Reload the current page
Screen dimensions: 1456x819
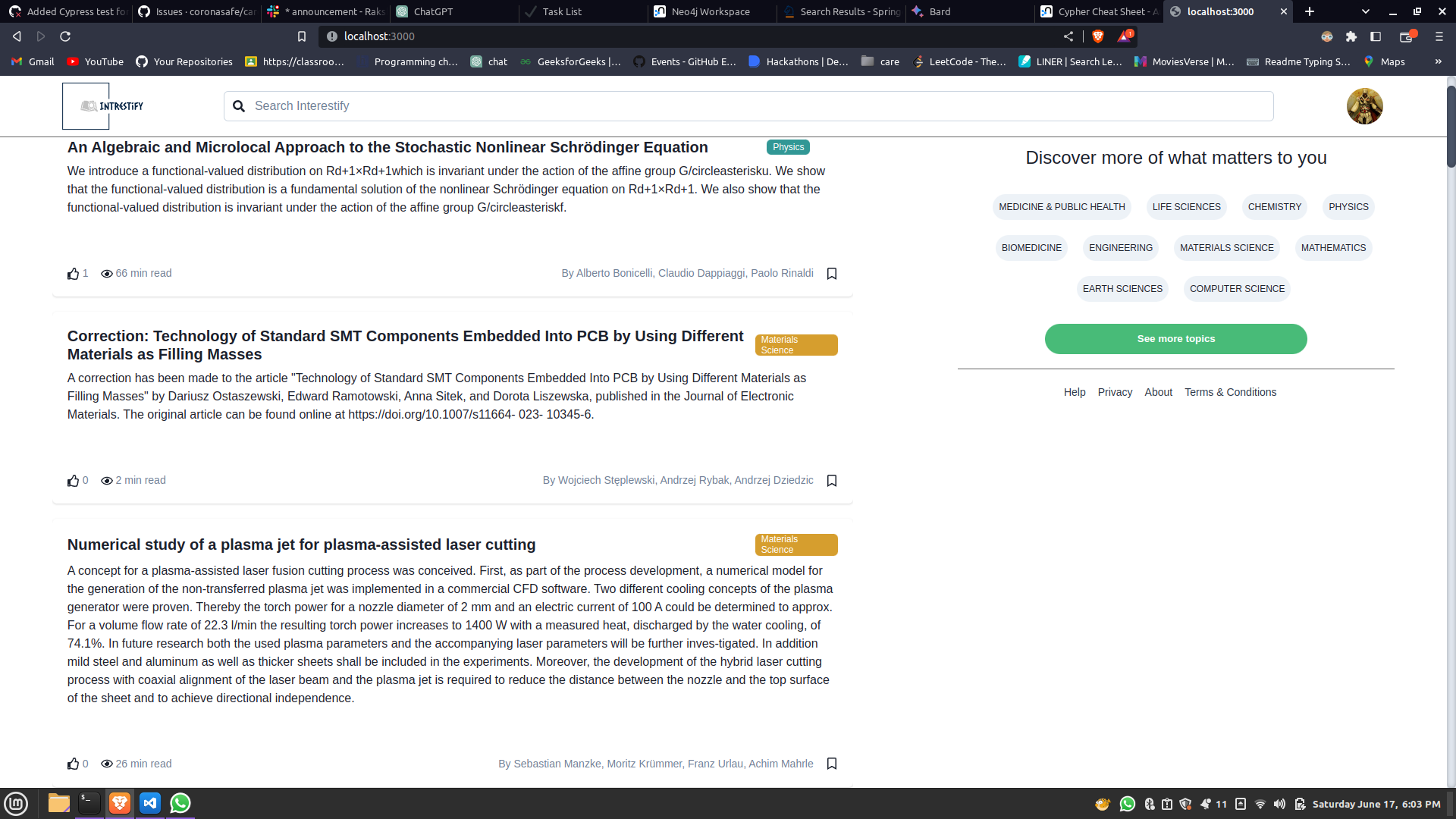(x=65, y=36)
